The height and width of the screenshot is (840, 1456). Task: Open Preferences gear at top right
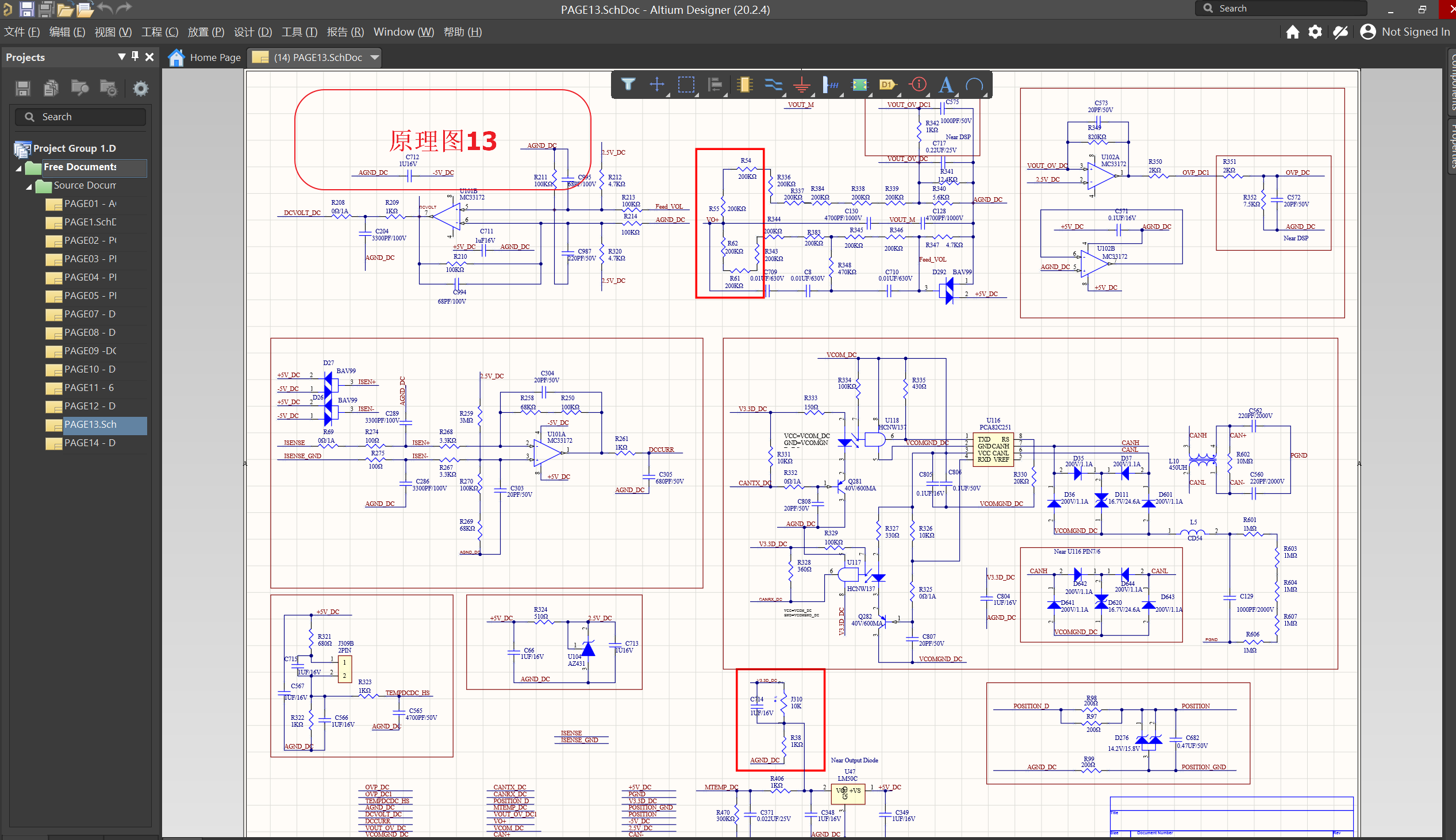(x=1315, y=32)
